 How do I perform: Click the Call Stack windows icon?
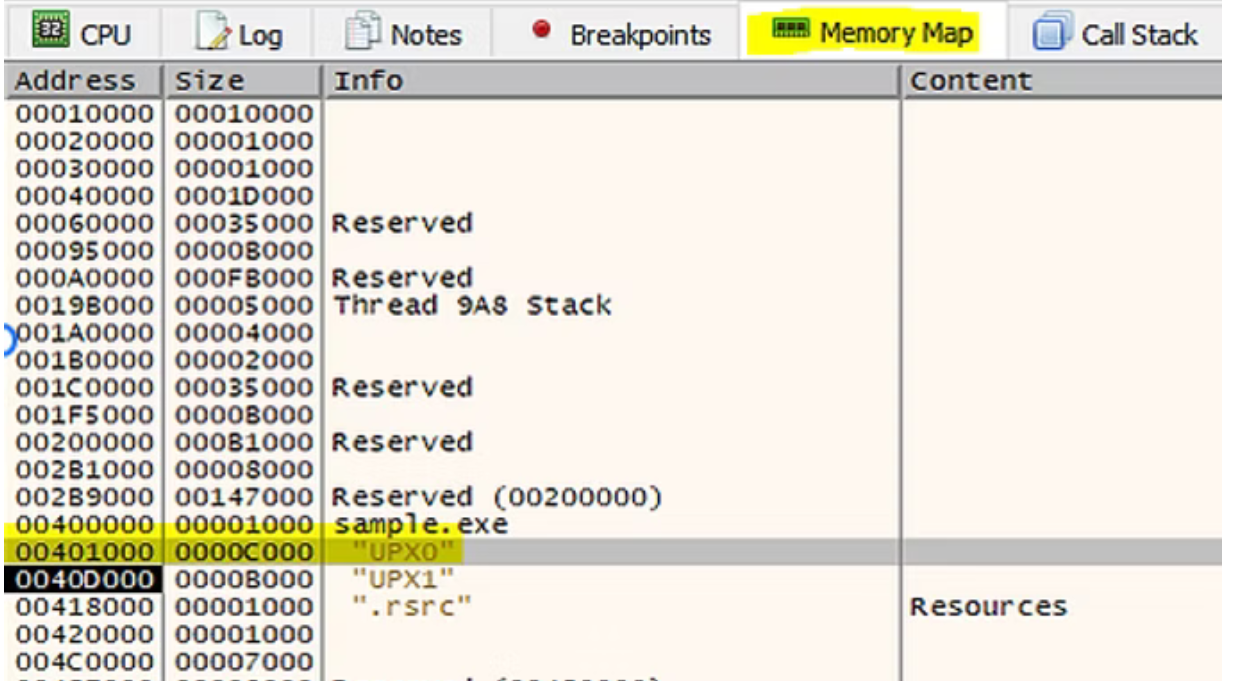(1047, 34)
